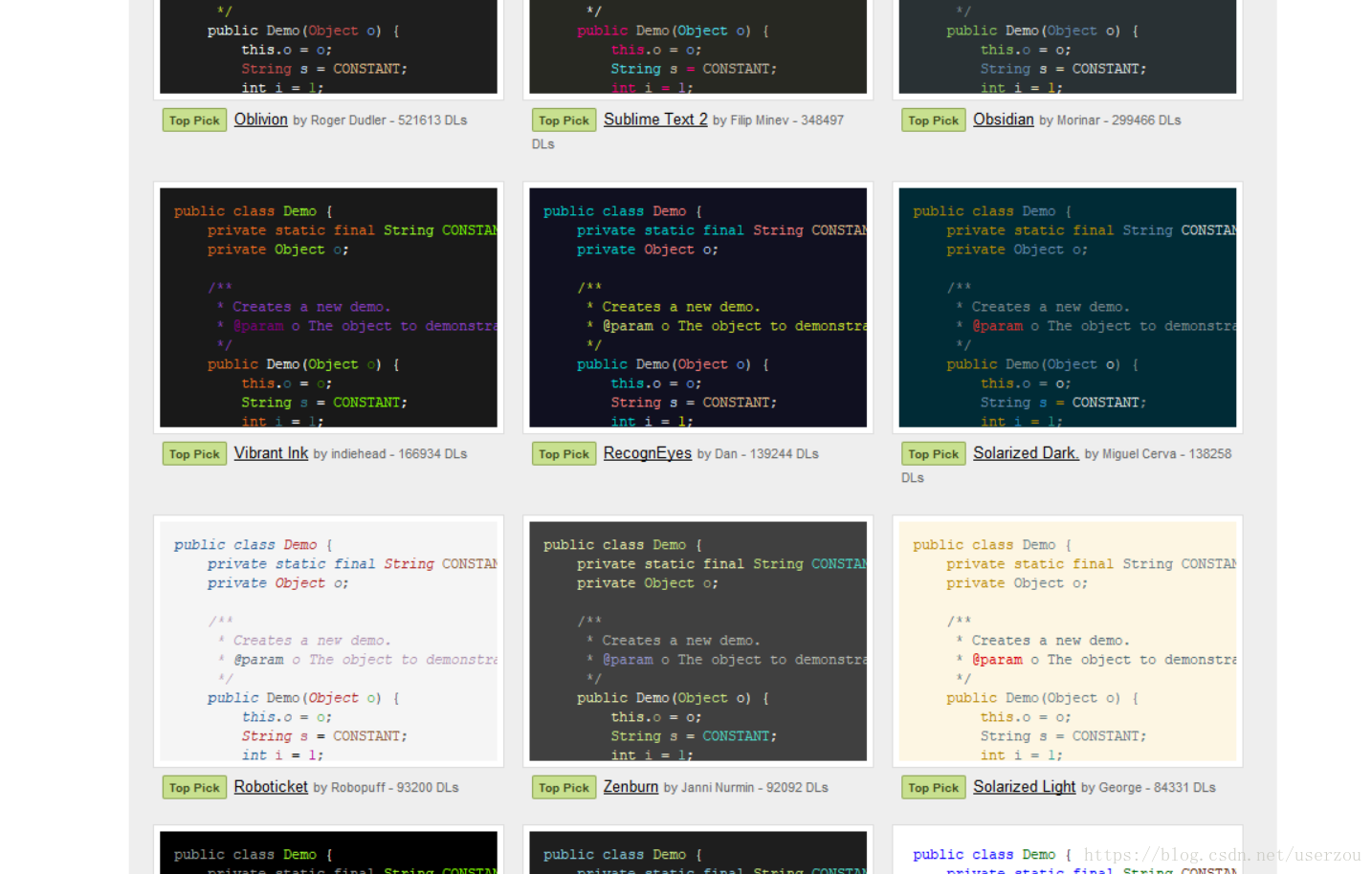Screen dimensions: 1372x874
Task: Click the Top Pick badge beside Zenburn
Action: tap(564, 788)
